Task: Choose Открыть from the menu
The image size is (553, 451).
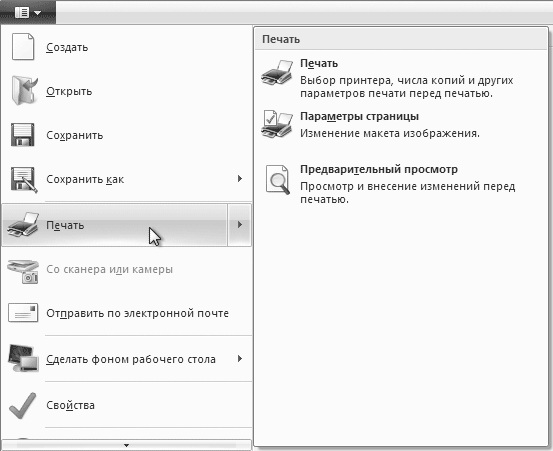Action: [126, 91]
